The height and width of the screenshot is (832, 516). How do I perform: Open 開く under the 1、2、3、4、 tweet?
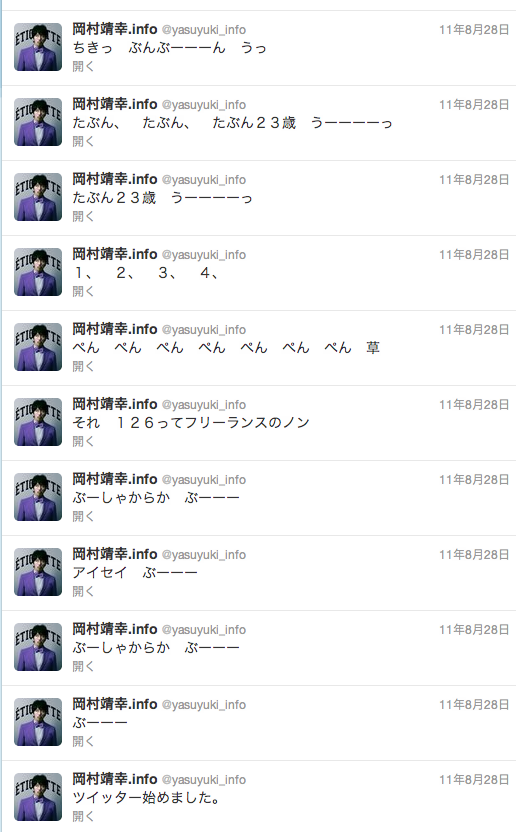(83, 291)
